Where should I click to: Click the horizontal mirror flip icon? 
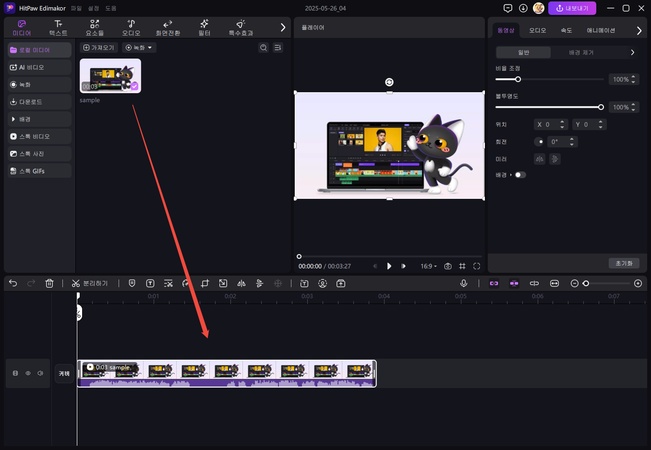(x=540, y=158)
